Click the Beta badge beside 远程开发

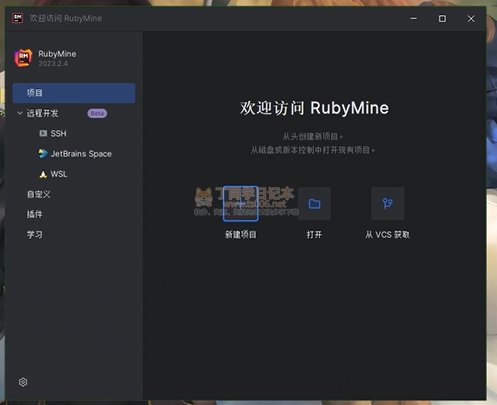coord(97,113)
